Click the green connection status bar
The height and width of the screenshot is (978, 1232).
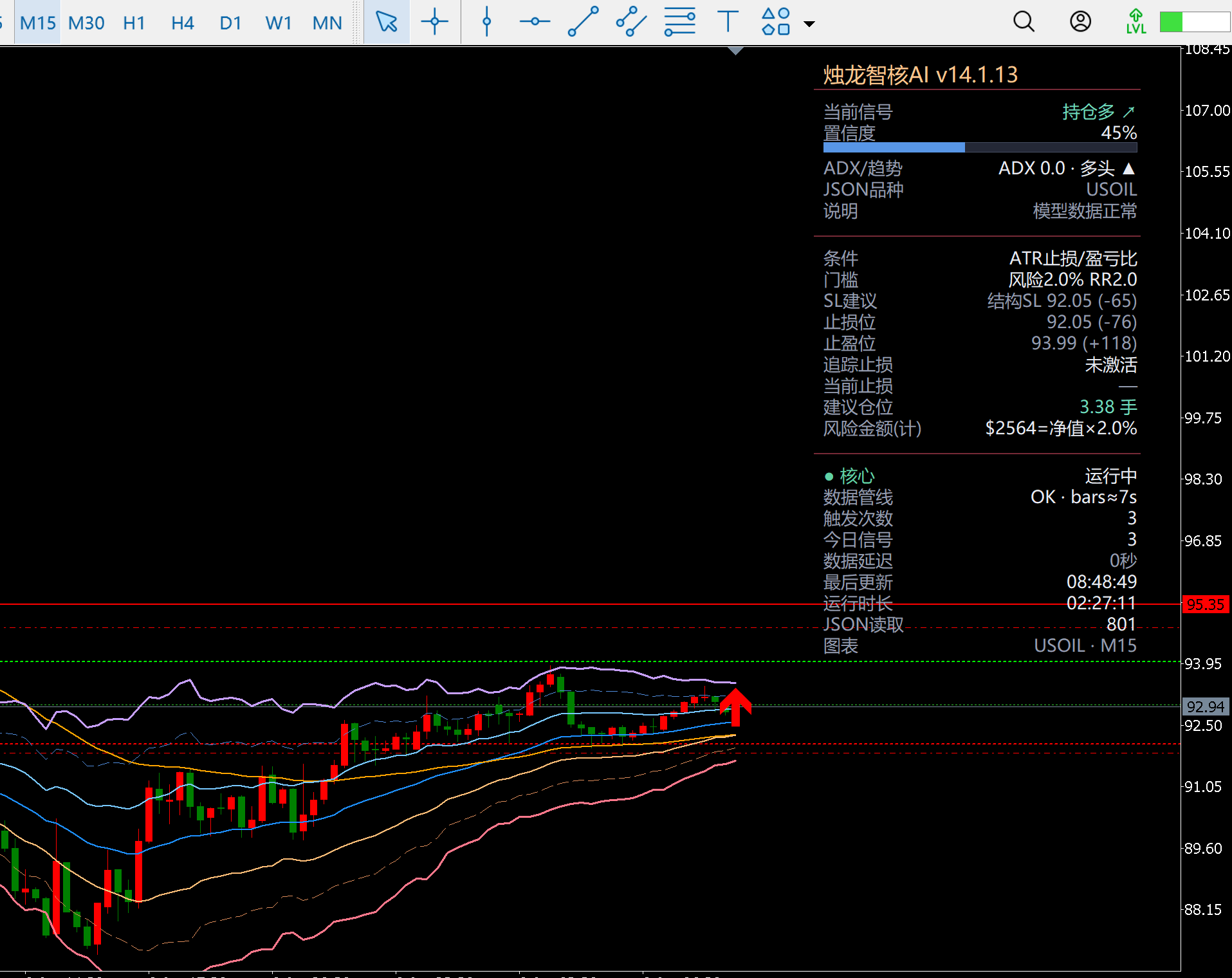[x=1195, y=22]
